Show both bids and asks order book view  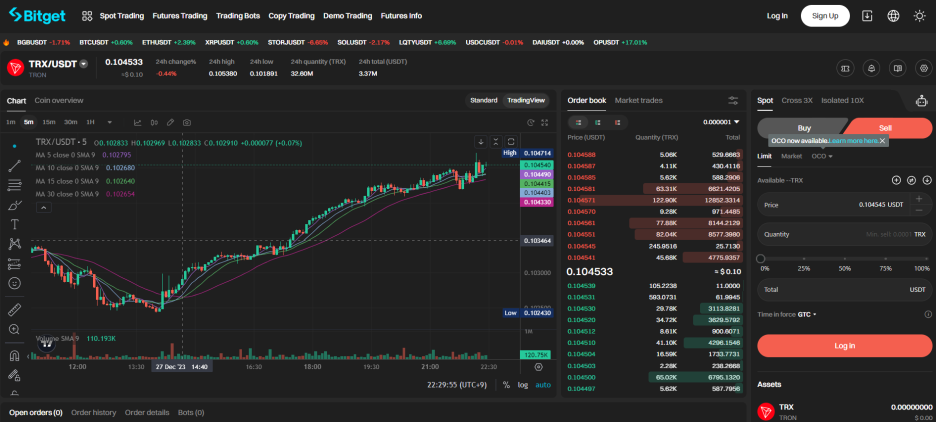tap(578, 122)
